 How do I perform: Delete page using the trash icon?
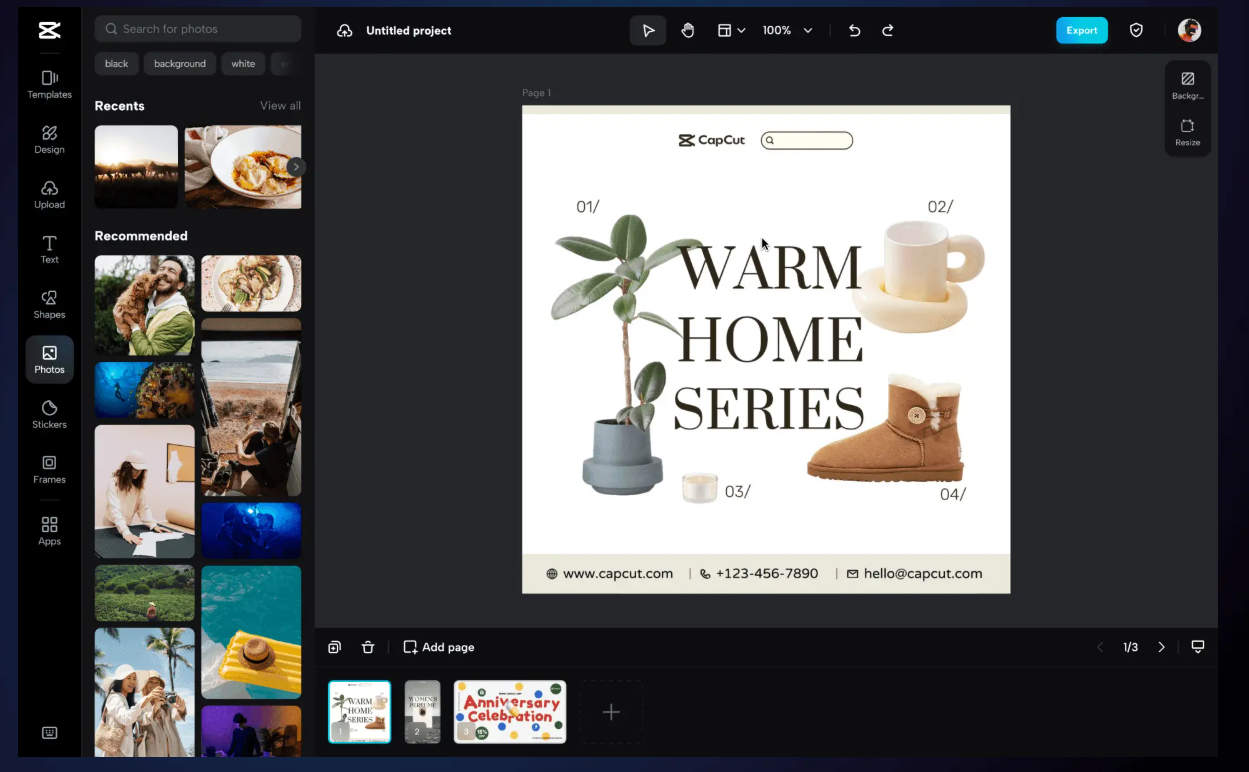pyautogui.click(x=368, y=647)
